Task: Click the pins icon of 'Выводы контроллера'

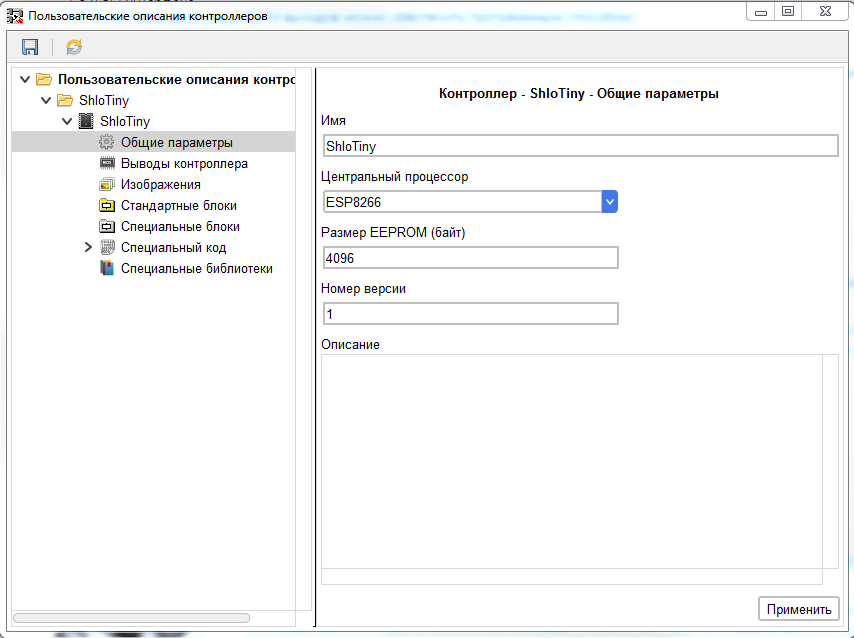Action: coord(107,163)
